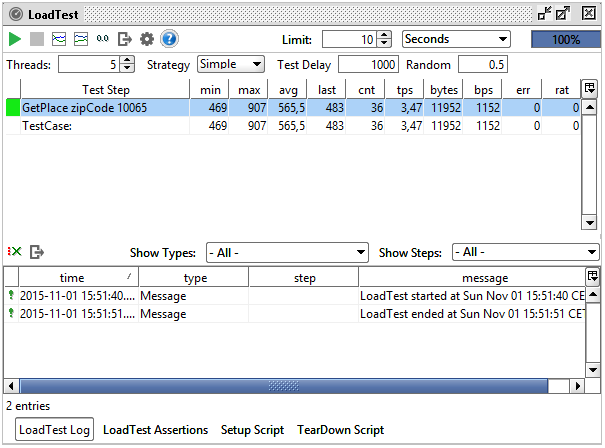Click the step column header in log
605x448 pixels.
tap(304, 277)
